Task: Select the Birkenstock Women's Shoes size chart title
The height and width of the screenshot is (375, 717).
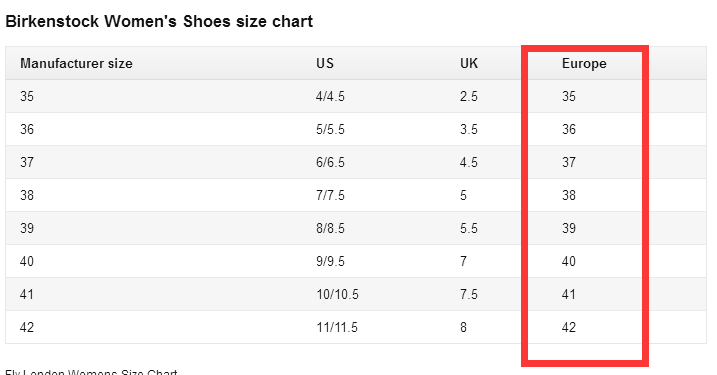Action: pos(159,21)
